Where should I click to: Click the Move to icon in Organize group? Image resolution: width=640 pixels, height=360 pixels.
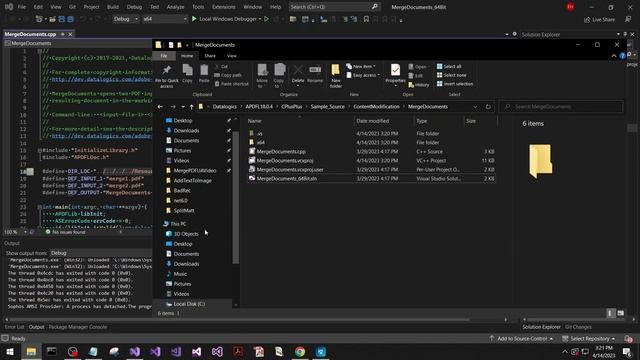(262, 76)
